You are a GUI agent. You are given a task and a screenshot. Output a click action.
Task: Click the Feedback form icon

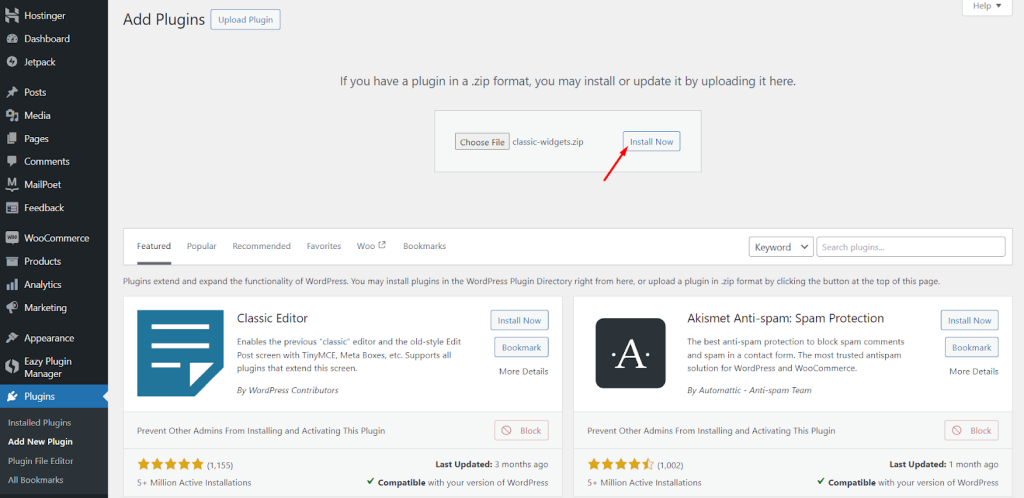(x=12, y=208)
